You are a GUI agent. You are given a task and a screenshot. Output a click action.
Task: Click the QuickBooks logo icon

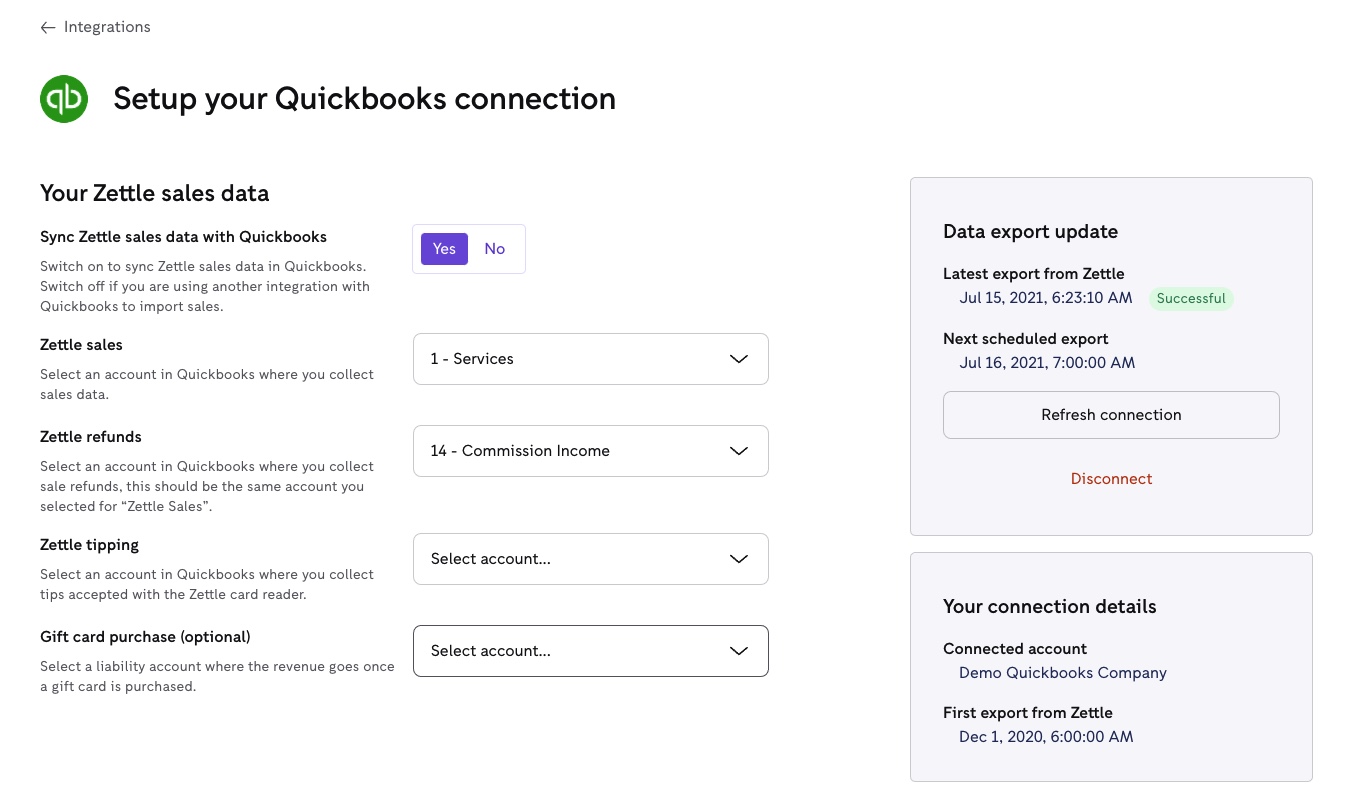click(64, 98)
